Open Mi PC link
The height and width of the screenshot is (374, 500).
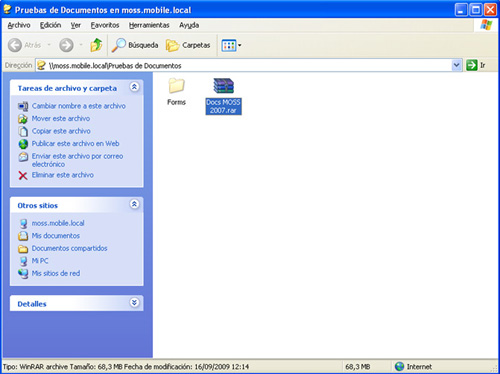click(40, 261)
